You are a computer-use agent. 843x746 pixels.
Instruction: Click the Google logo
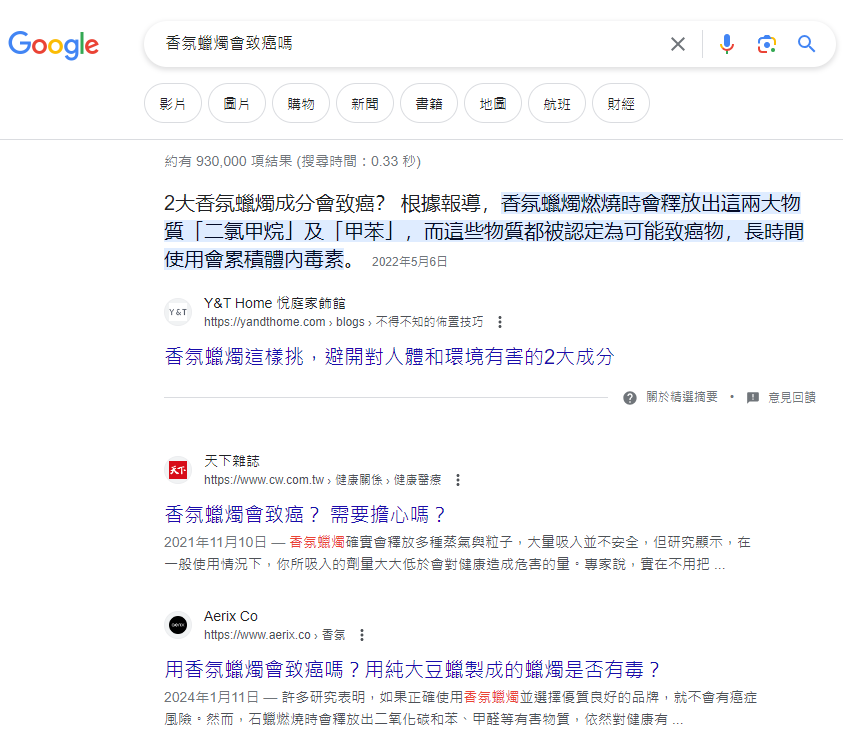(53, 45)
